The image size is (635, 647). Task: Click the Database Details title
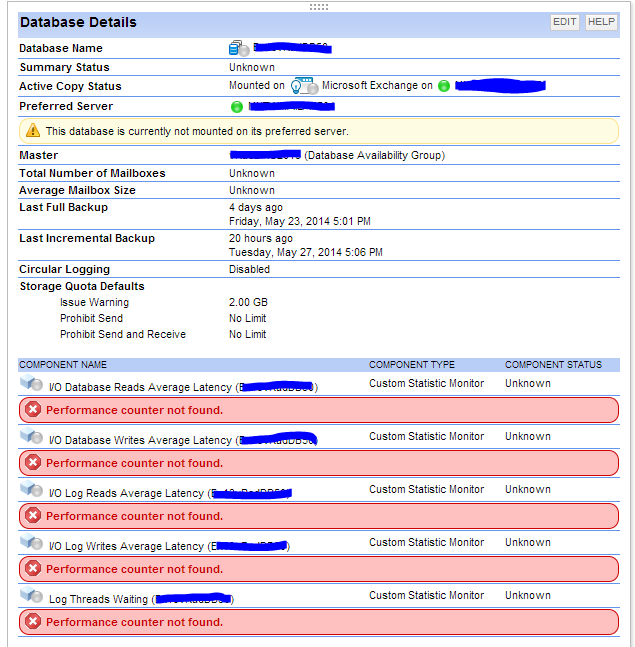pos(78,22)
